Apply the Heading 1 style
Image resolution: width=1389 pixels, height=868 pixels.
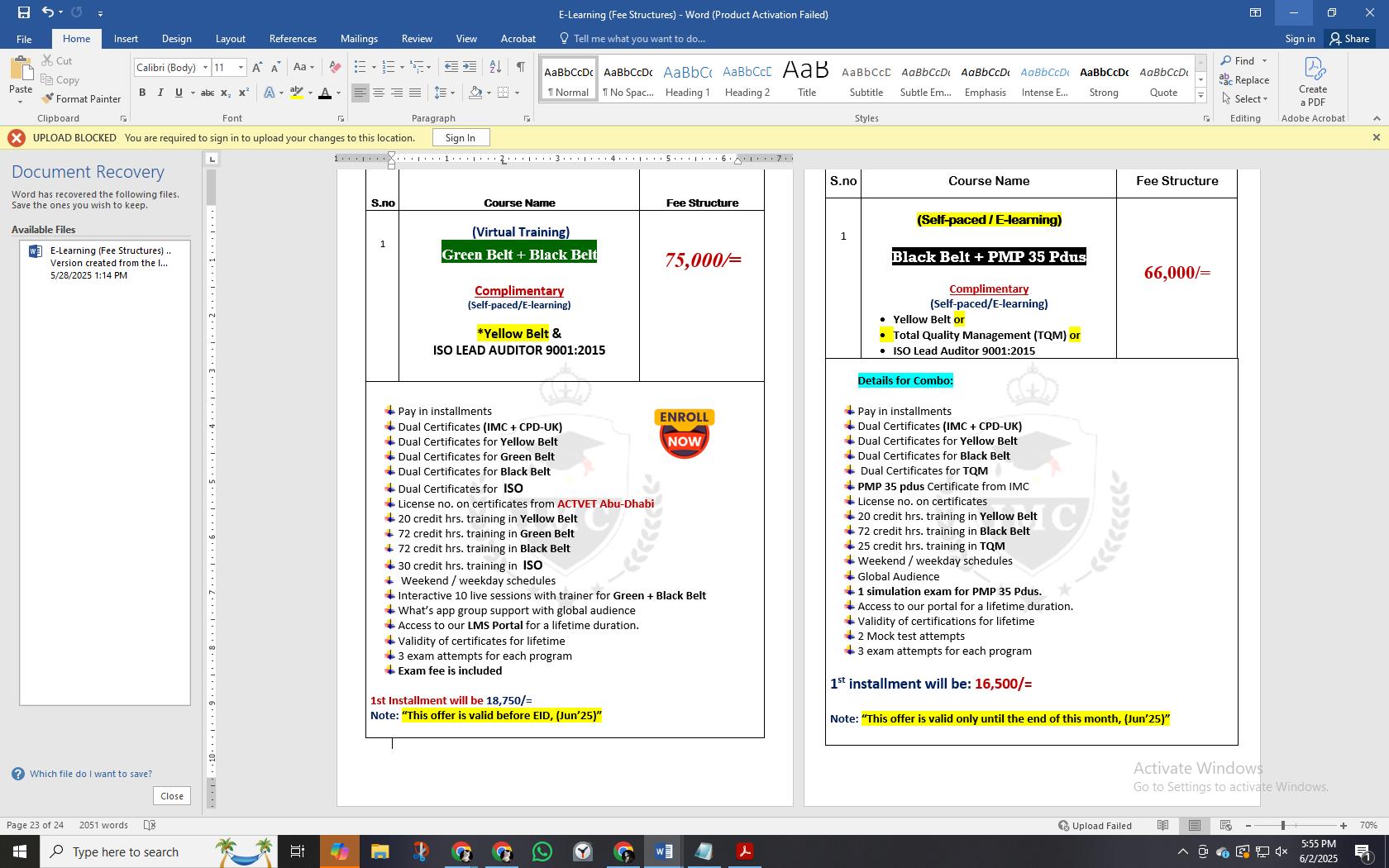pos(687,79)
